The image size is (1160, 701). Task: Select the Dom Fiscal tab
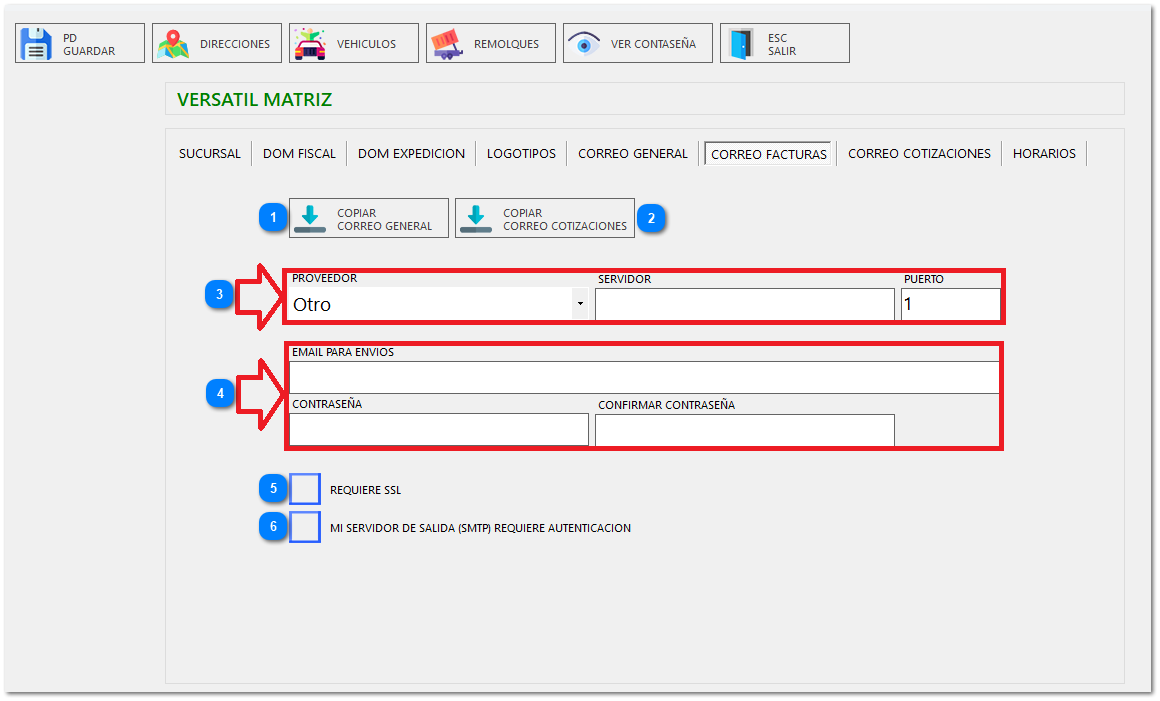click(299, 154)
